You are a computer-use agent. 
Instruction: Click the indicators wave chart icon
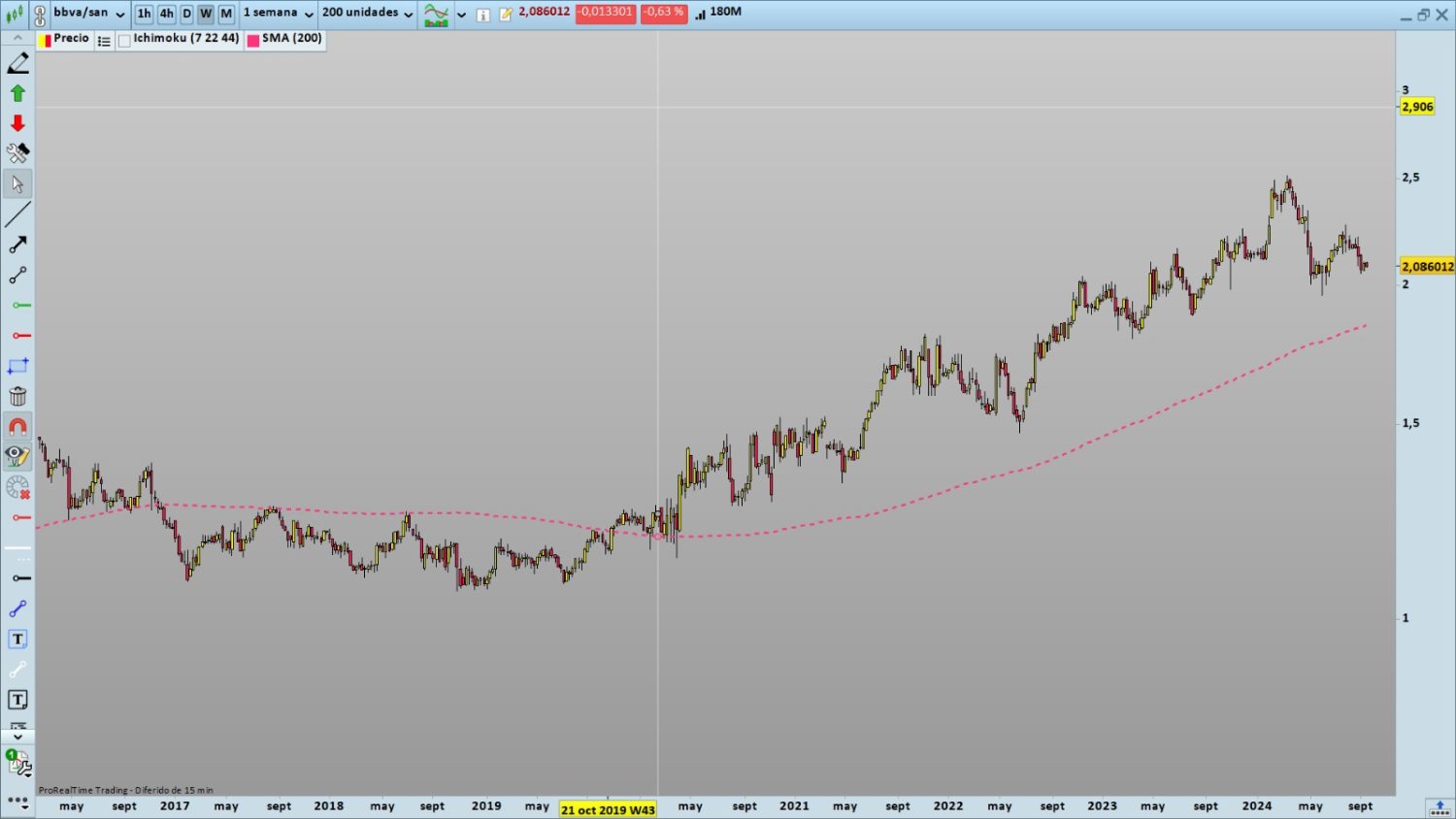click(436, 15)
